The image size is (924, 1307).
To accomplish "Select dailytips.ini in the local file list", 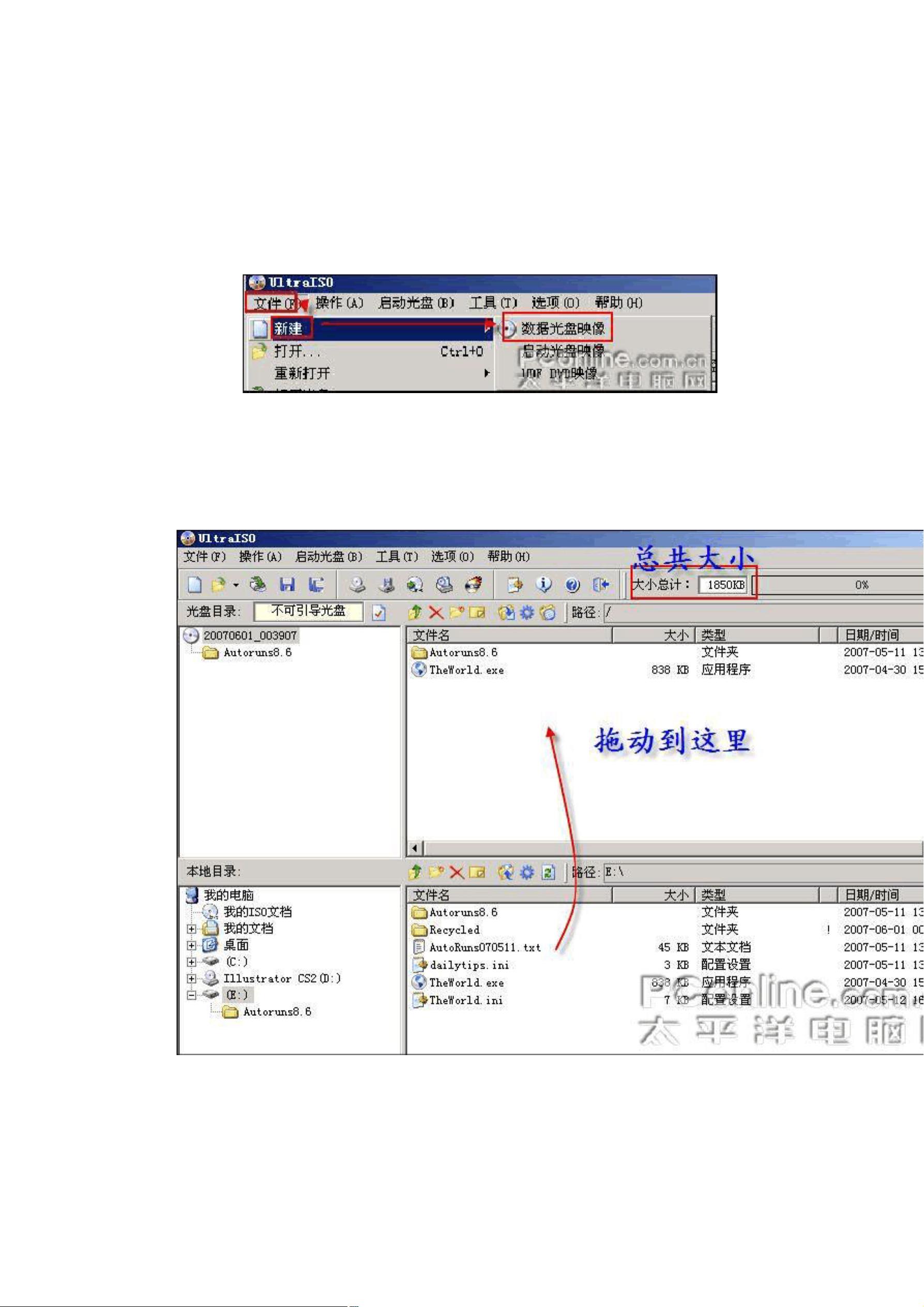I will coord(469,966).
